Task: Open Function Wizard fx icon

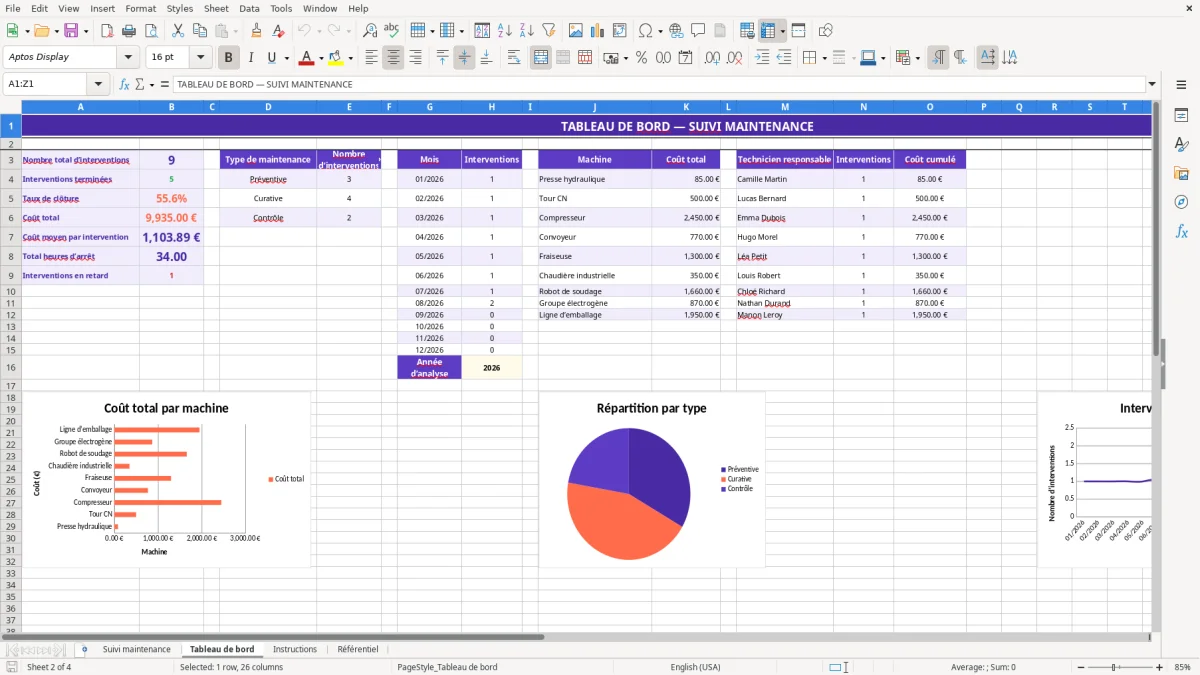Action: [x=124, y=85]
